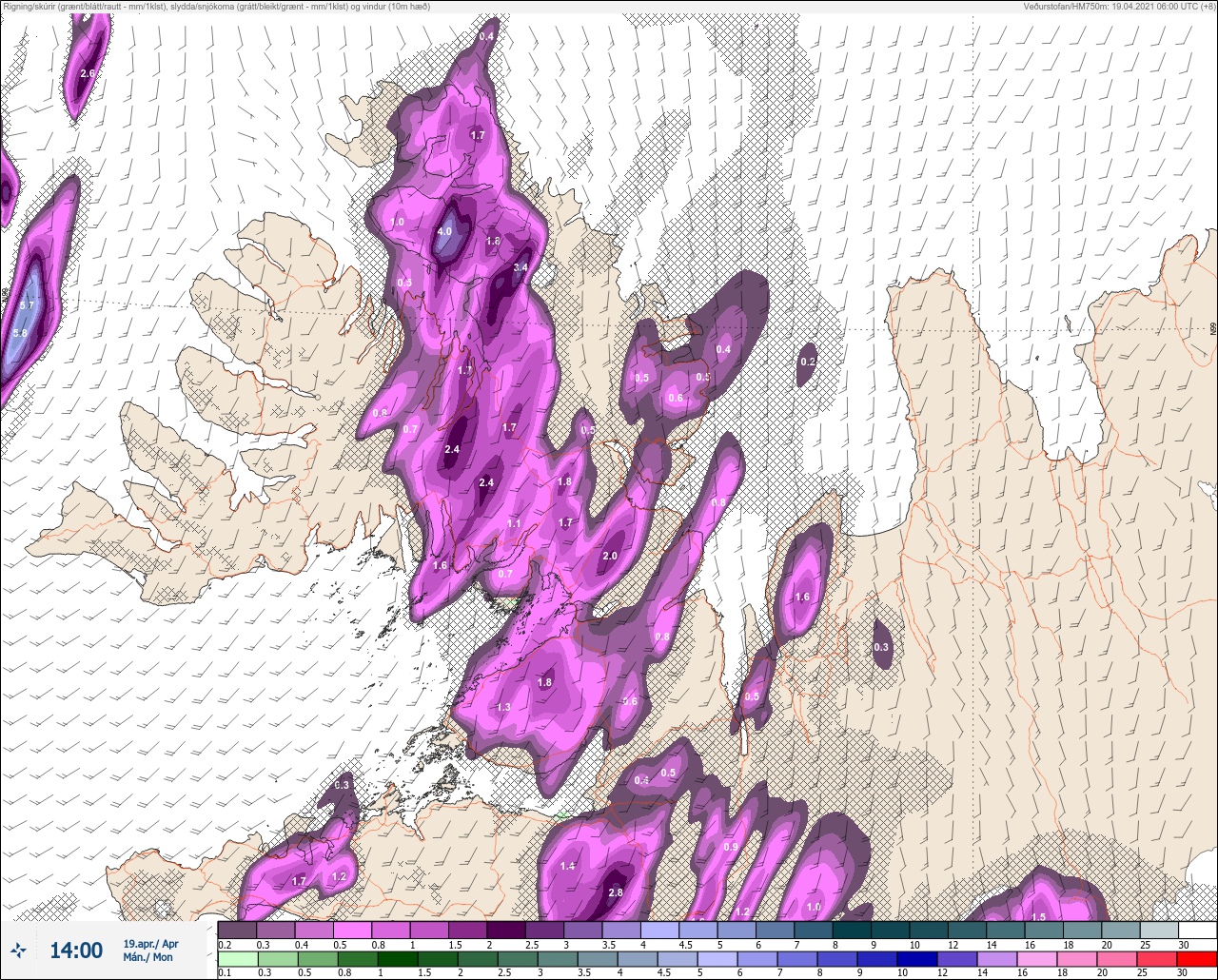Viewport: 1218px width, 980px height.
Task: Select the white upper legend swatch at 30
Action: tap(1197, 930)
